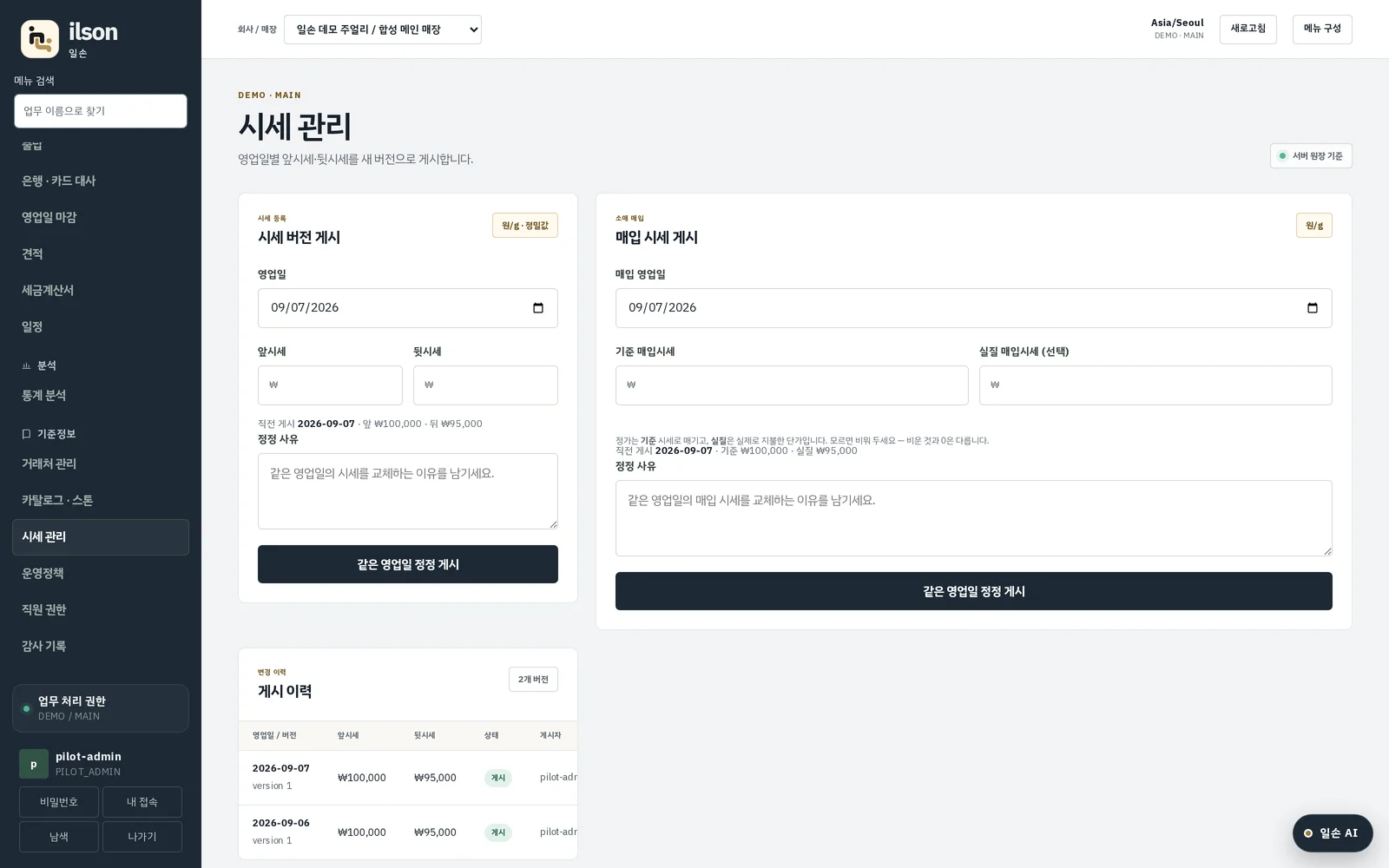Open the 일손 AI assistant bubble
The image size is (1389, 868).
(1333, 833)
